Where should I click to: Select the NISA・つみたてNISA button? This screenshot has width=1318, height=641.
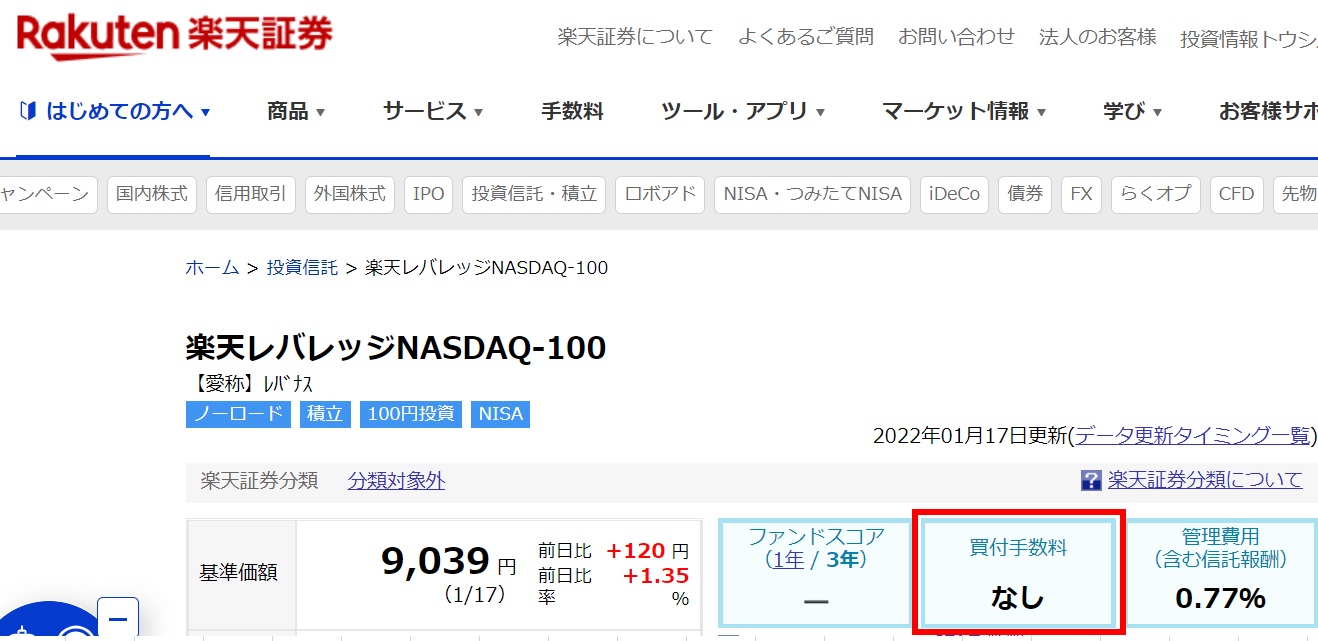812,194
